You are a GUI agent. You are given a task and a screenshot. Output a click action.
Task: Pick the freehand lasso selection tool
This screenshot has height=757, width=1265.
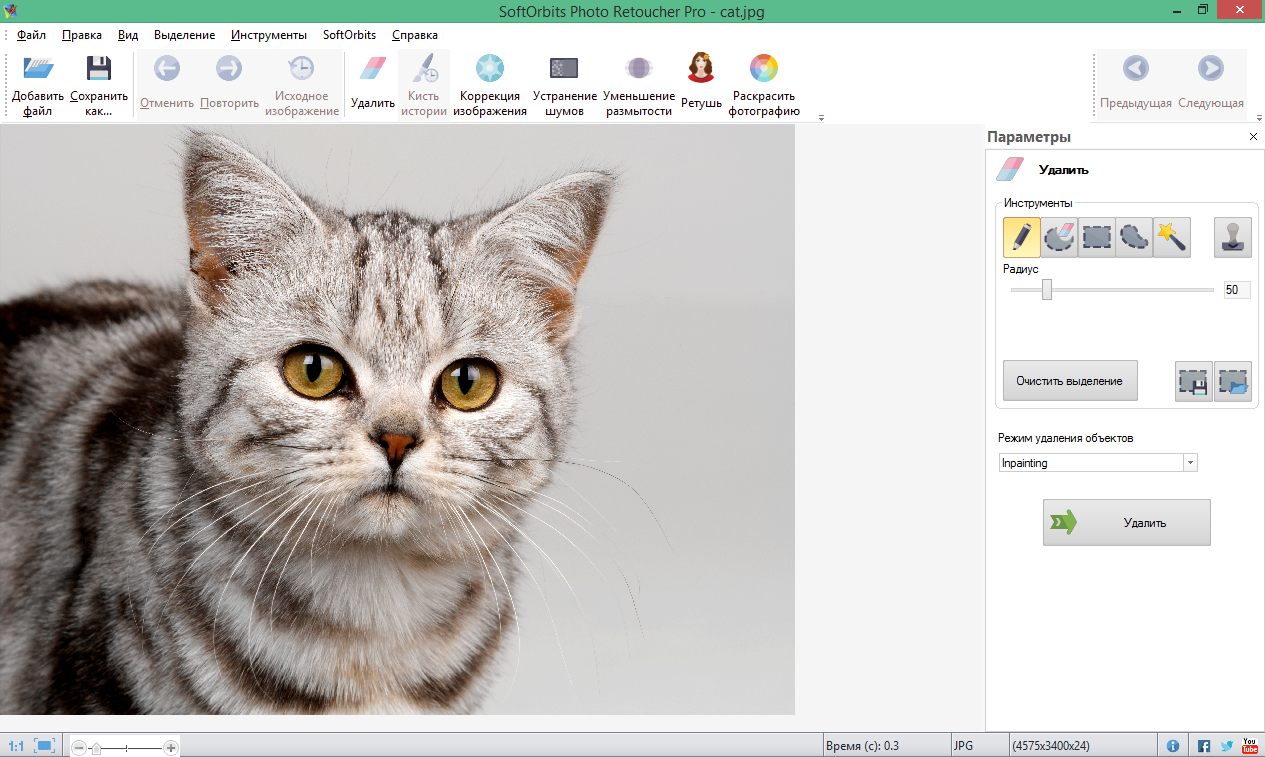tap(1133, 237)
